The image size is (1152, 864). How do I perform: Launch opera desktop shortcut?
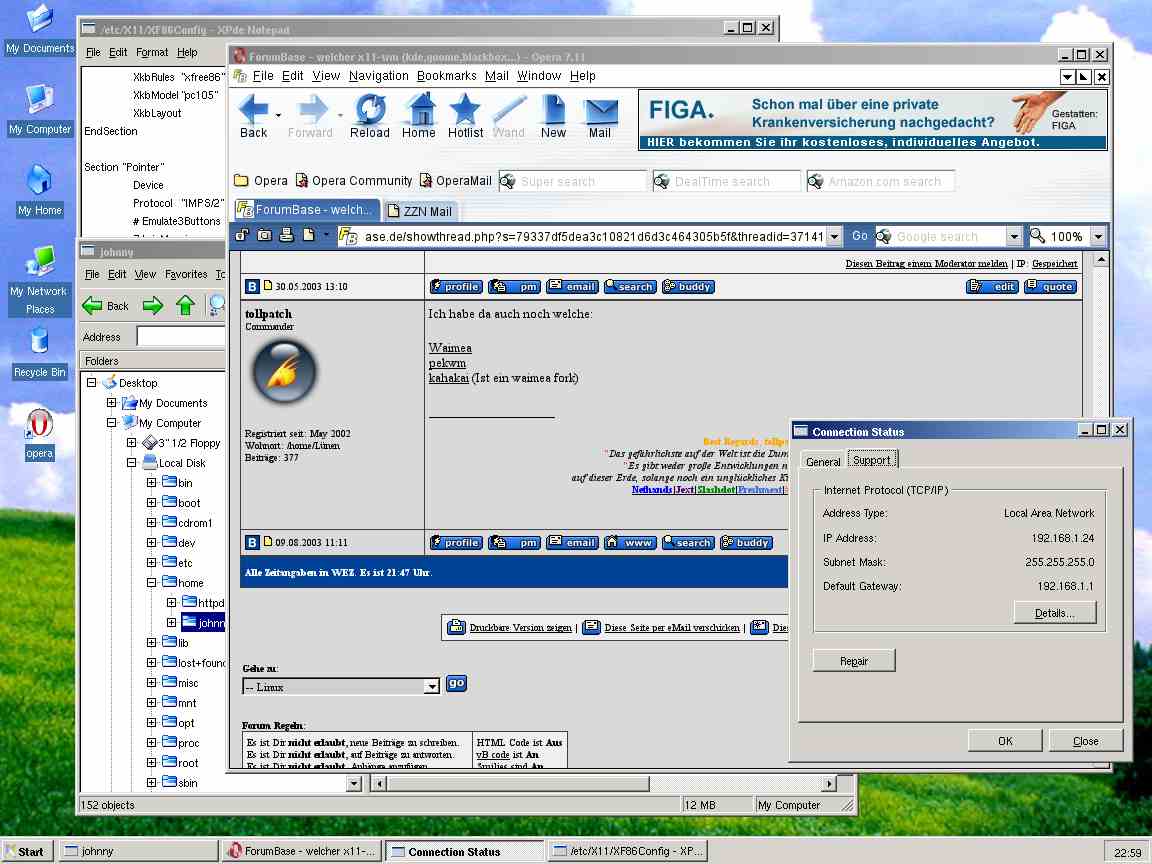pos(40,434)
